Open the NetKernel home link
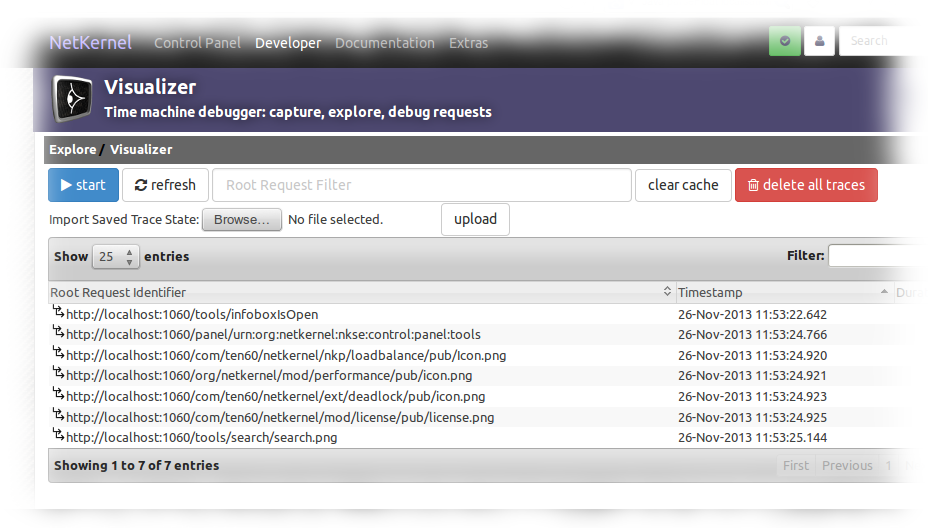This screenshot has height=528, width=928. tap(91, 43)
